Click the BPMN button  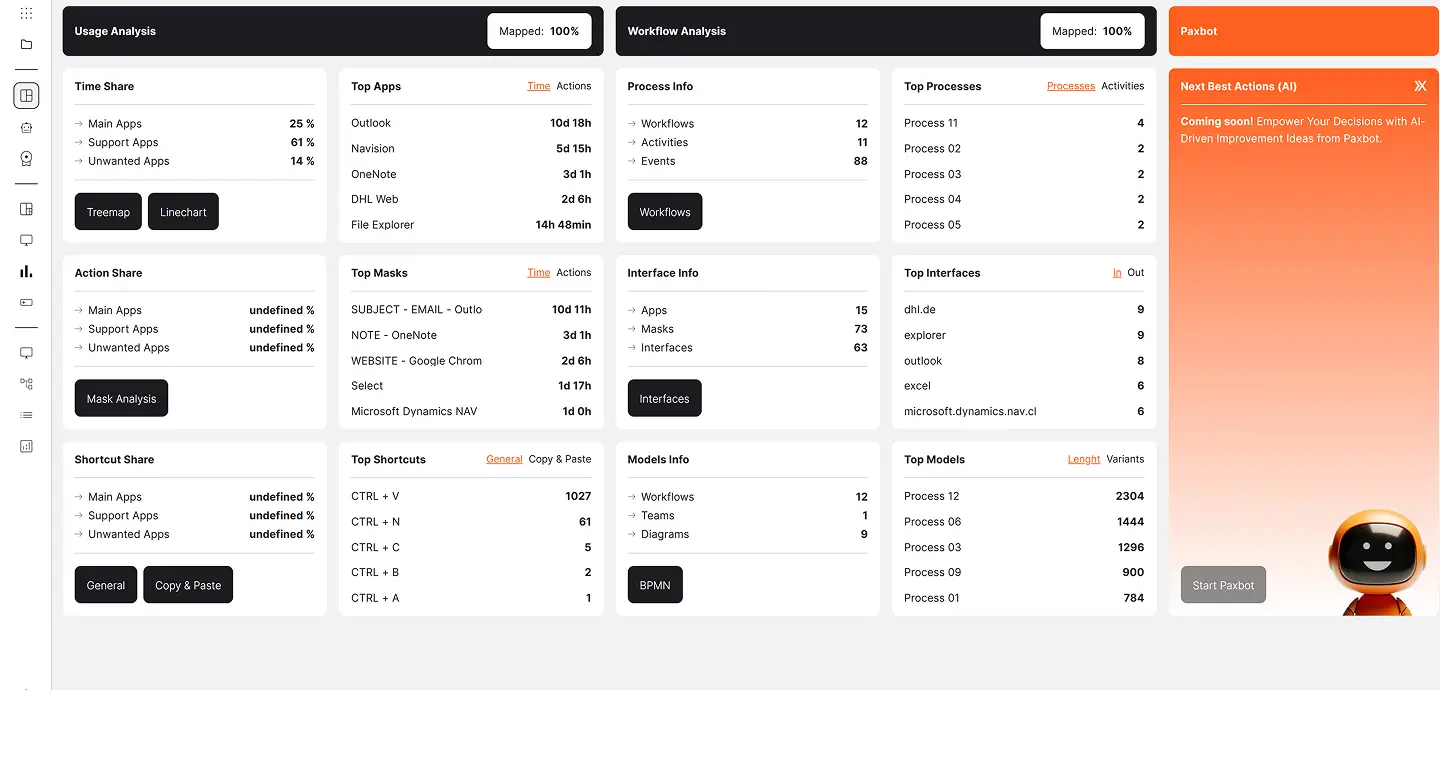click(x=655, y=585)
